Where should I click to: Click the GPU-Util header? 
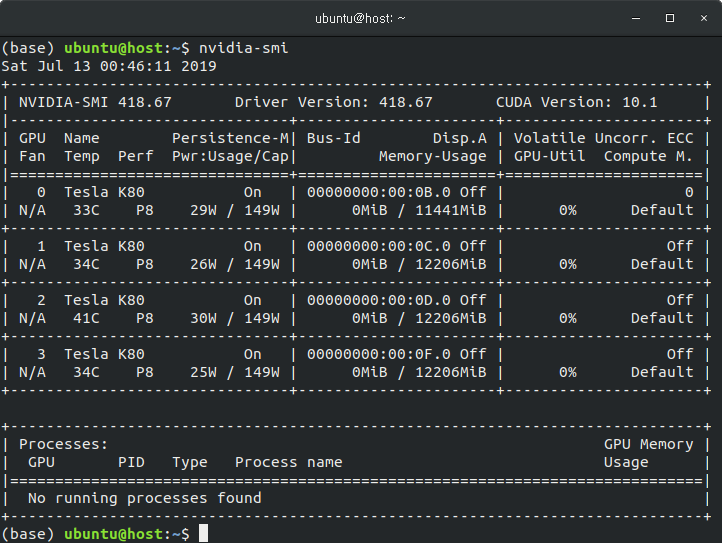coord(550,156)
